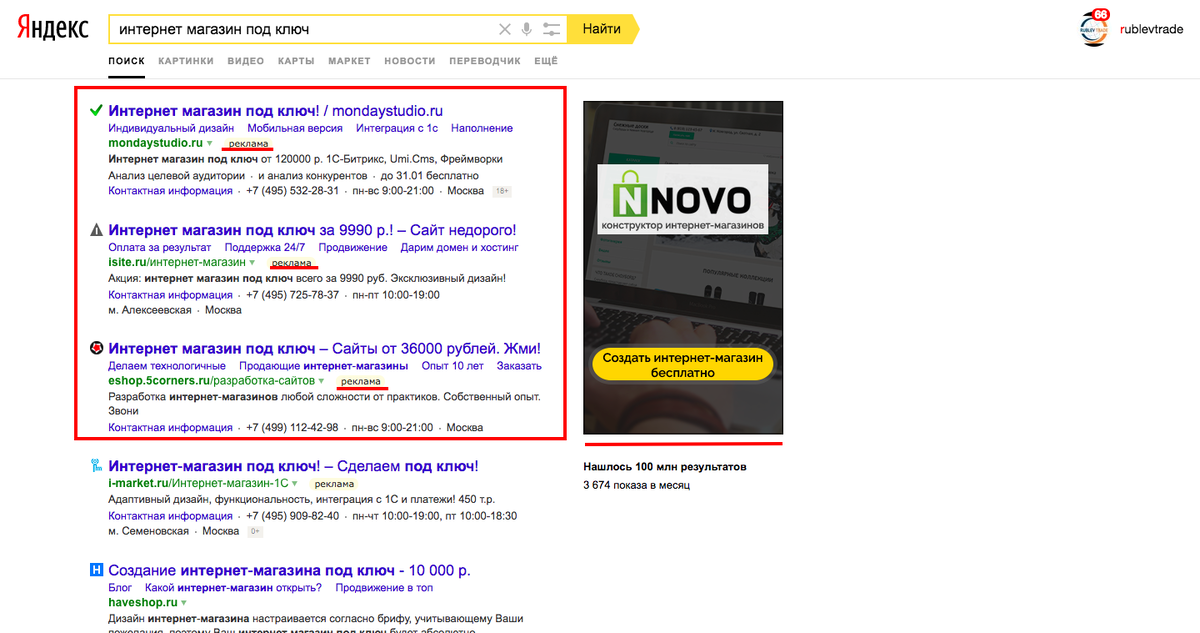Click Дарим домен и хостинг sitelink
This screenshot has height=633, width=1200.
pyautogui.click(x=460, y=247)
